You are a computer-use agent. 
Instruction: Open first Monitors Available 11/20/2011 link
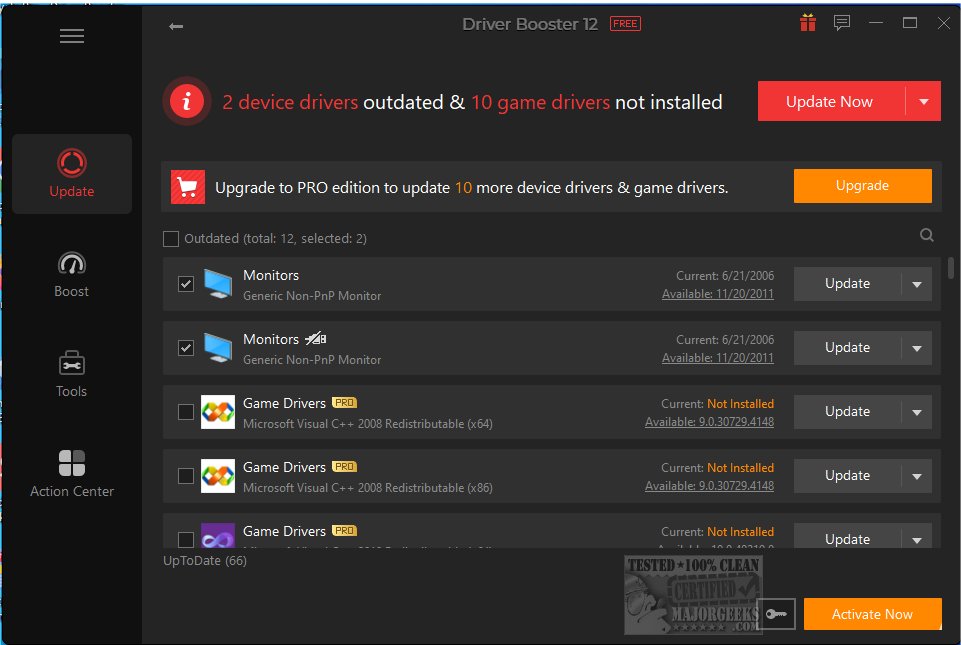[x=718, y=294]
